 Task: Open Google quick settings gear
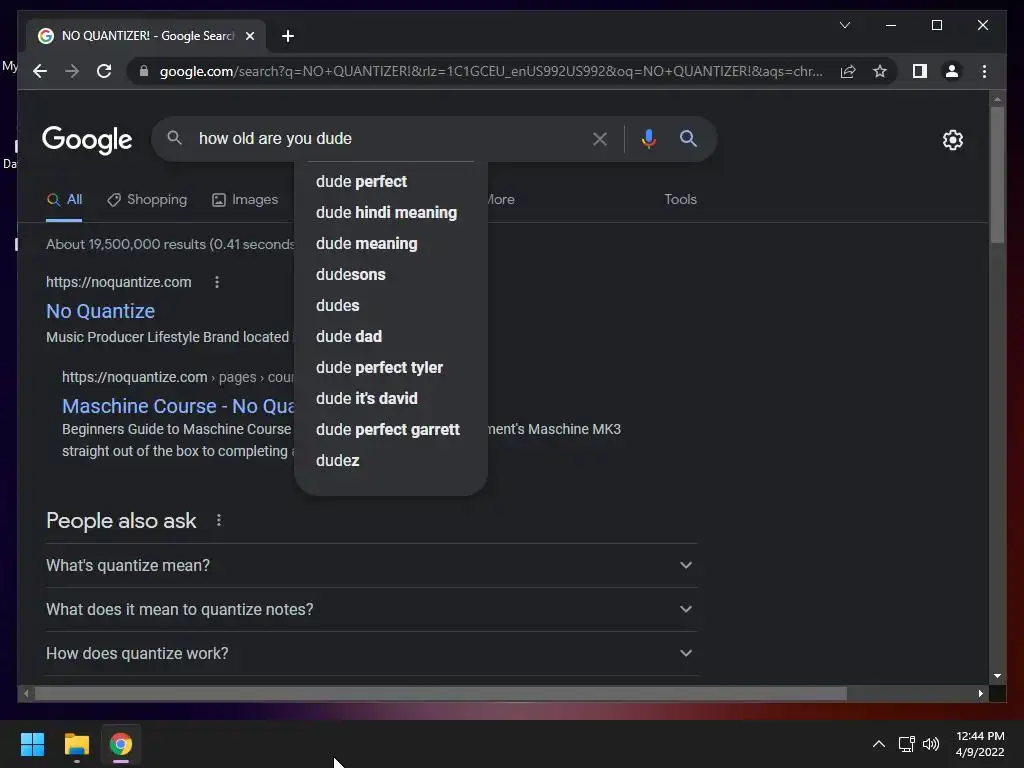953,140
